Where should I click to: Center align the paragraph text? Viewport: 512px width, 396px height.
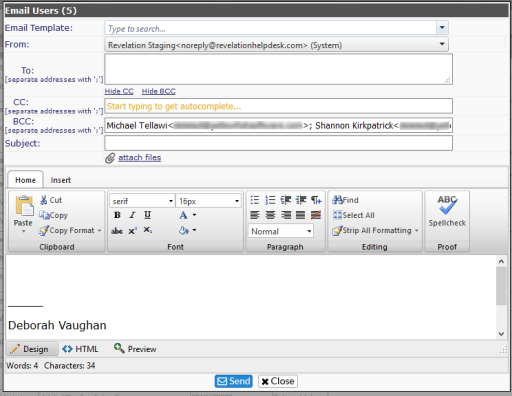coord(270,215)
